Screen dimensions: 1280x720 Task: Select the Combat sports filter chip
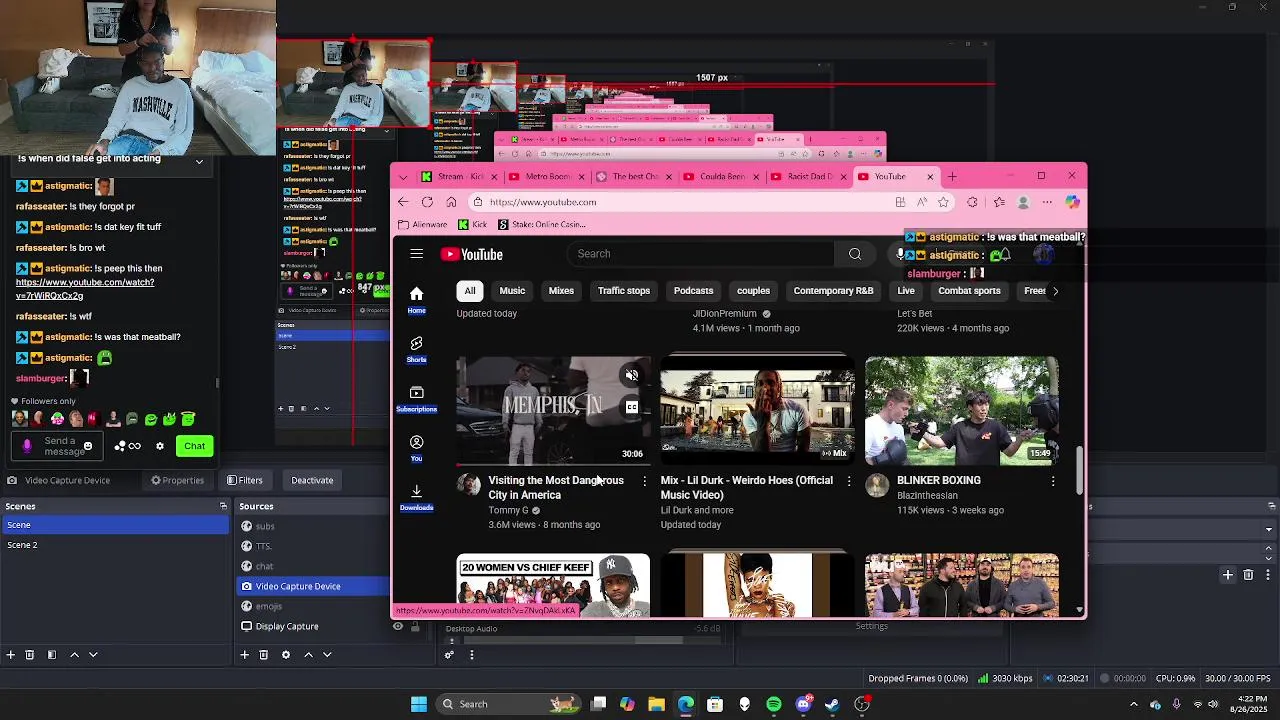coord(969,291)
